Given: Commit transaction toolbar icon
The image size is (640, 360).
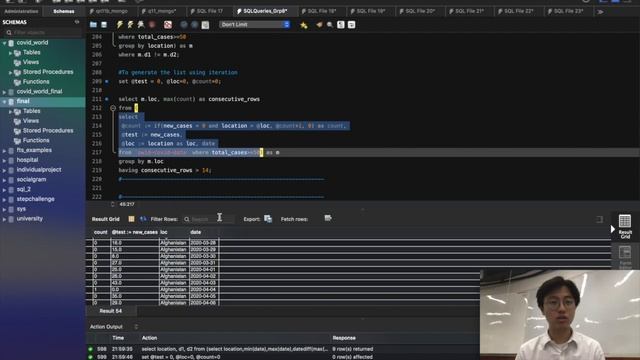Looking at the screenshot, I should [184, 25].
